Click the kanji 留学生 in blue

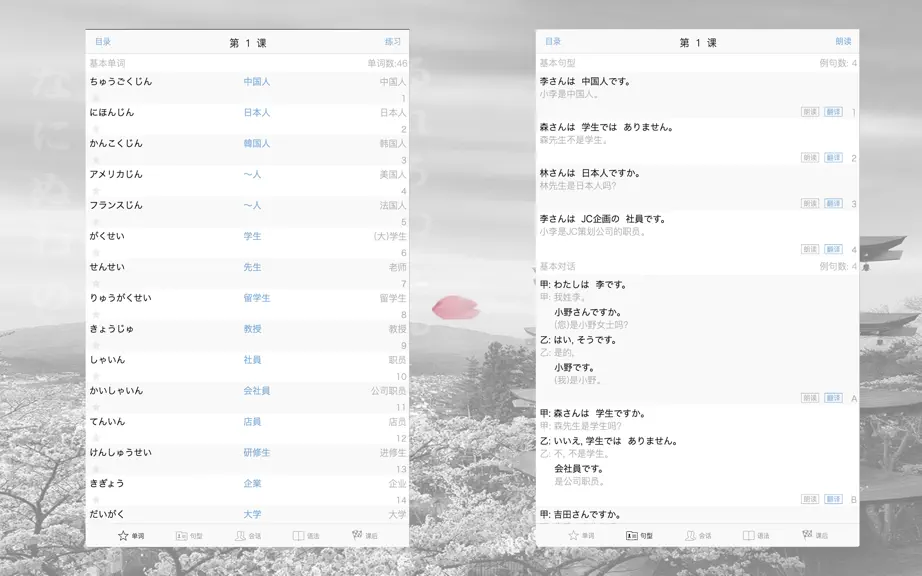coord(257,298)
